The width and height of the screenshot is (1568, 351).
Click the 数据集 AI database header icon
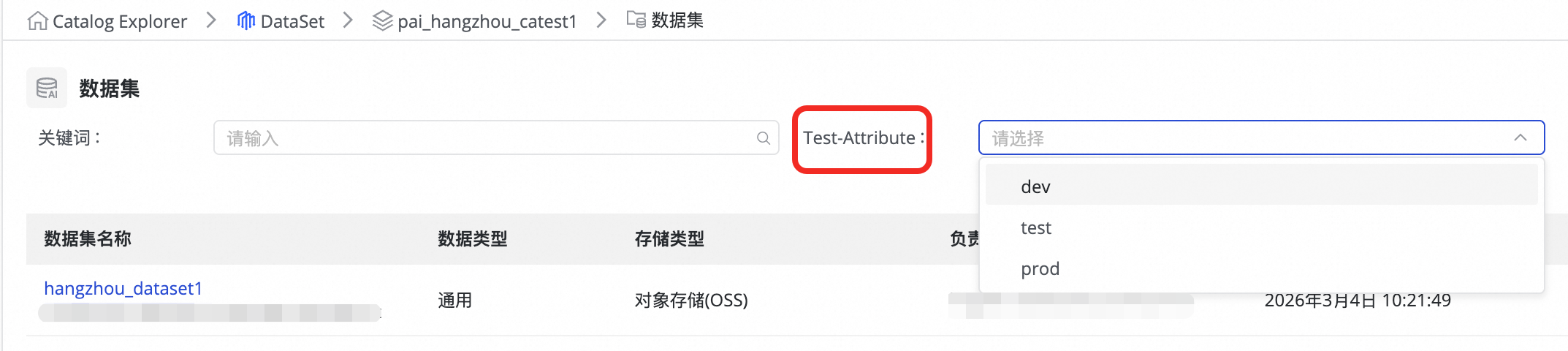click(47, 88)
